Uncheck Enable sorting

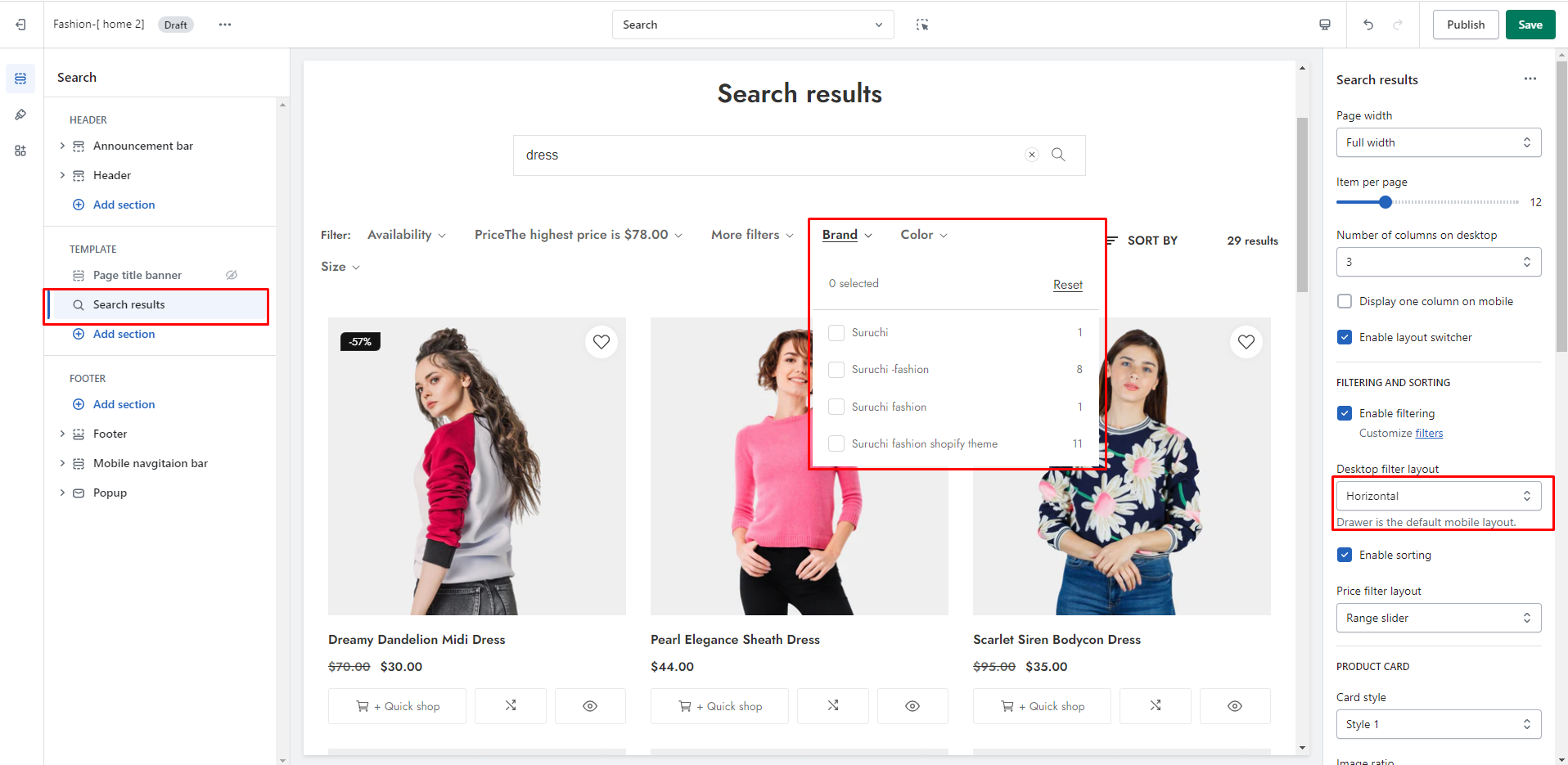click(x=1344, y=555)
